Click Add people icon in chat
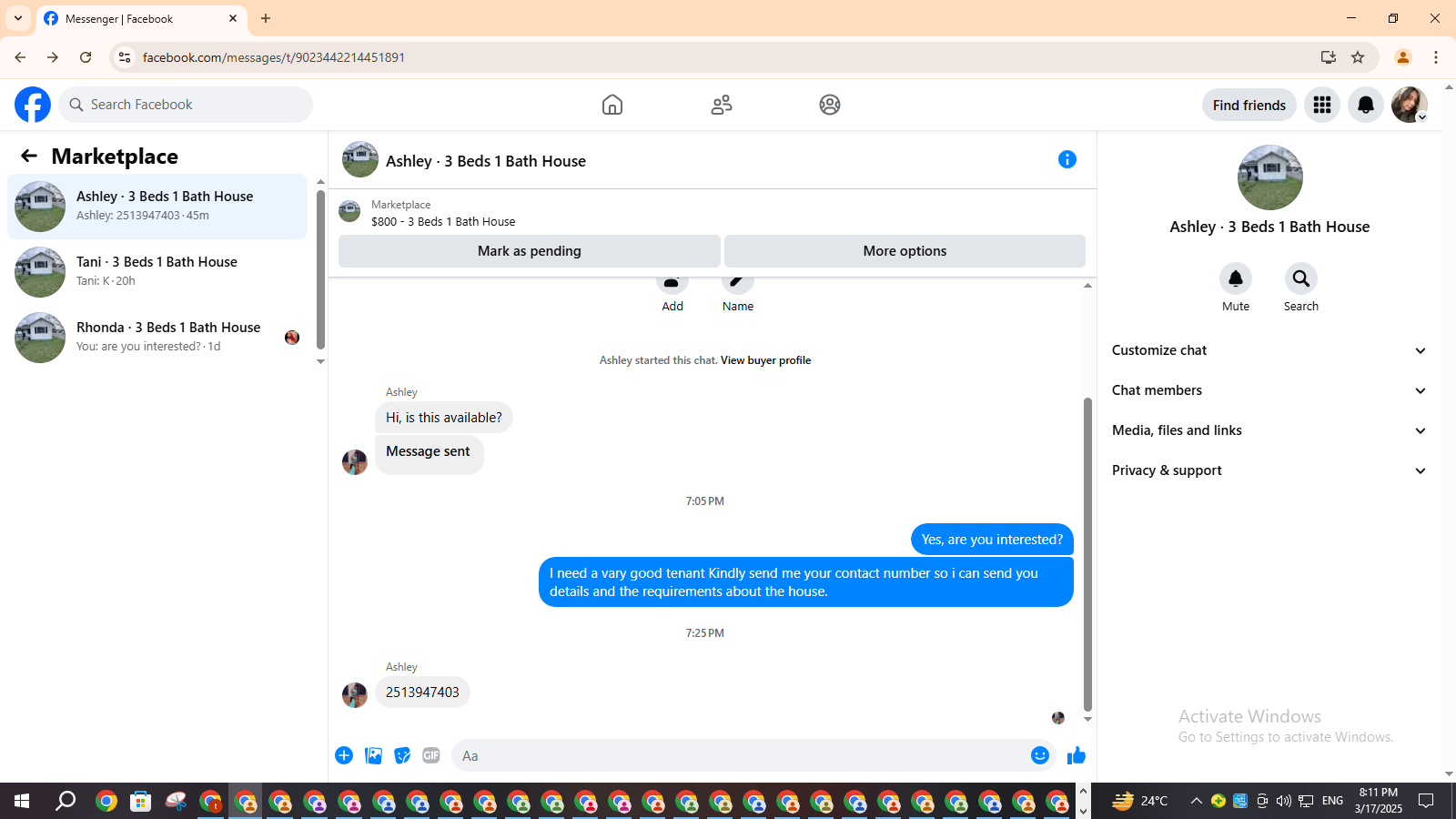The width and height of the screenshot is (1456, 819). pos(672,283)
